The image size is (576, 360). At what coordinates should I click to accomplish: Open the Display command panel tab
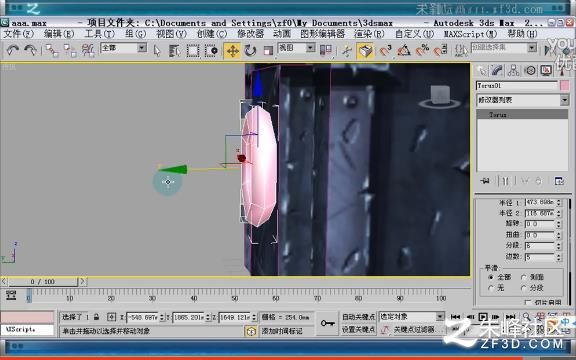pos(546,71)
